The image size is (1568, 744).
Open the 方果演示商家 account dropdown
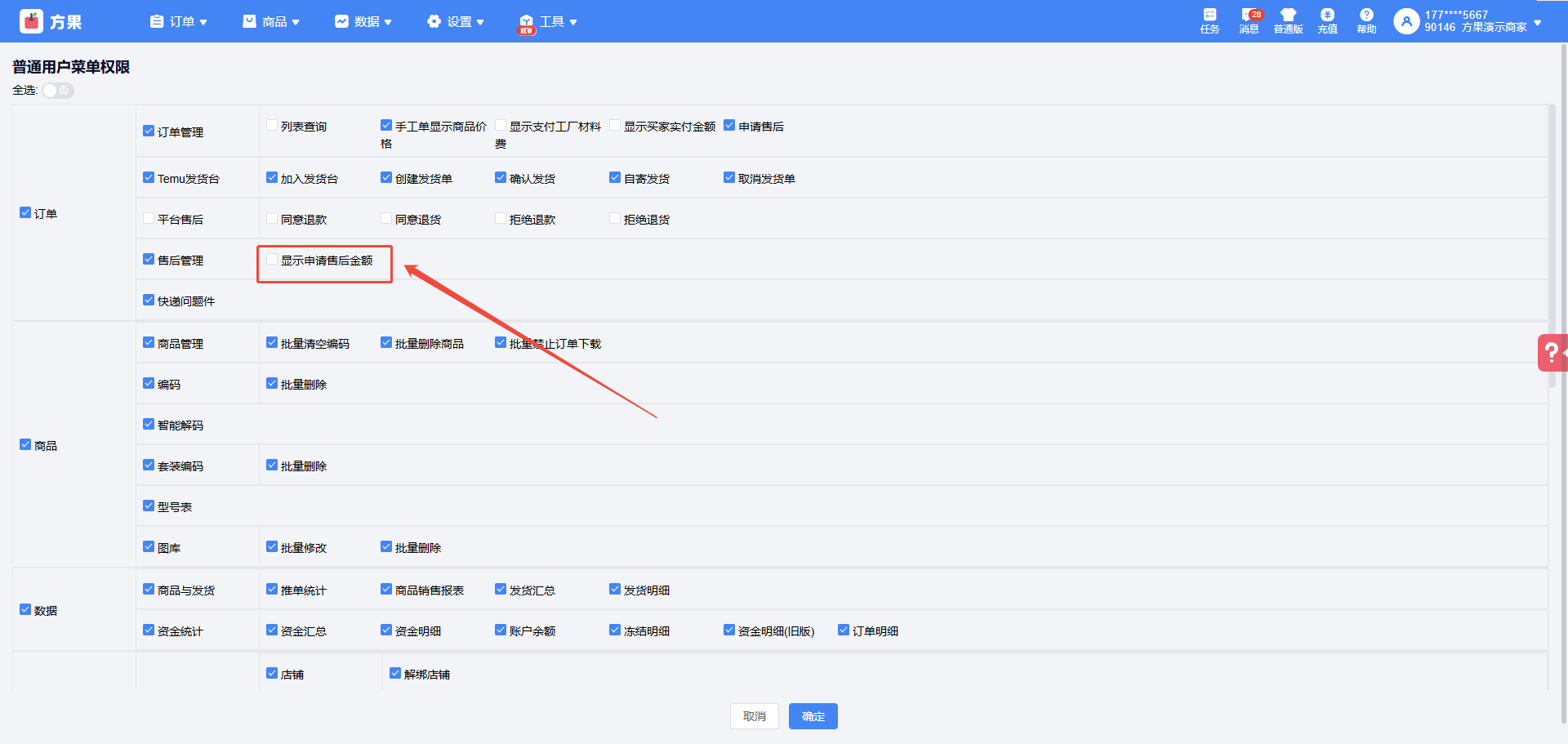[1468, 21]
